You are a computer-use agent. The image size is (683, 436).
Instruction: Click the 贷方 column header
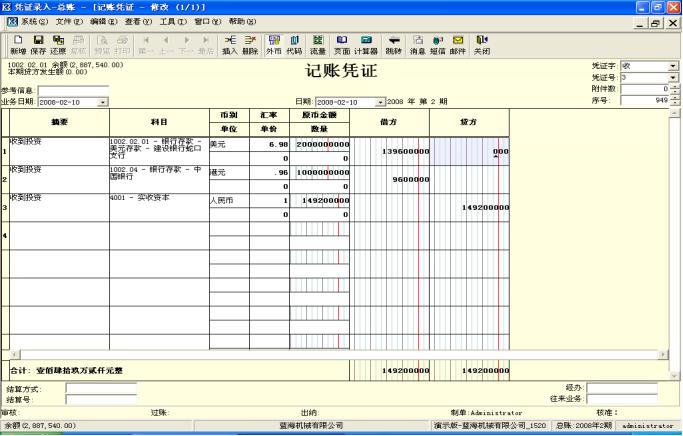tap(470, 122)
